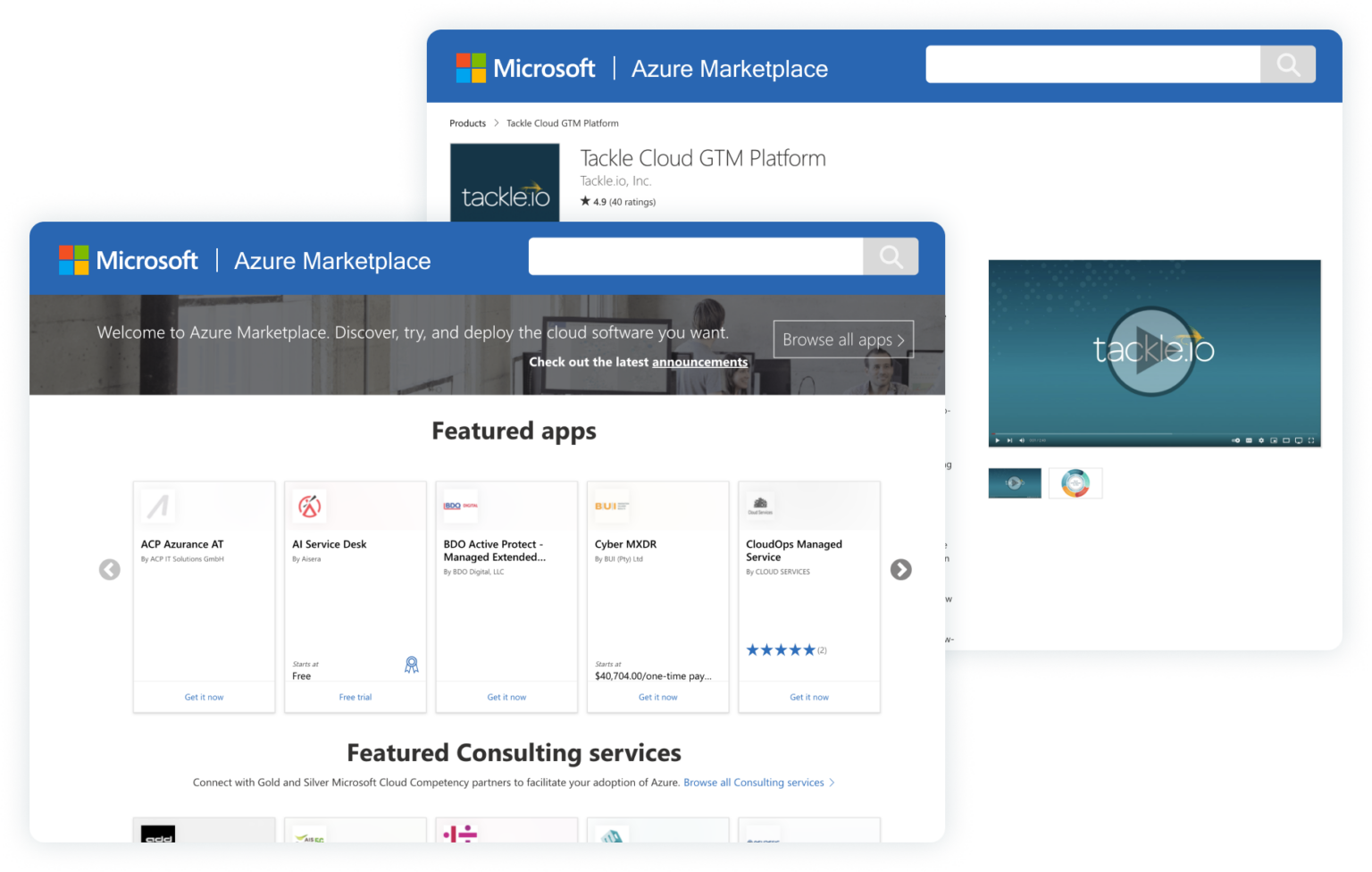Viewport: 1372px width, 872px height.
Task: Click Tackle Cloud GTM Platform breadcrumb text
Action: 563,123
